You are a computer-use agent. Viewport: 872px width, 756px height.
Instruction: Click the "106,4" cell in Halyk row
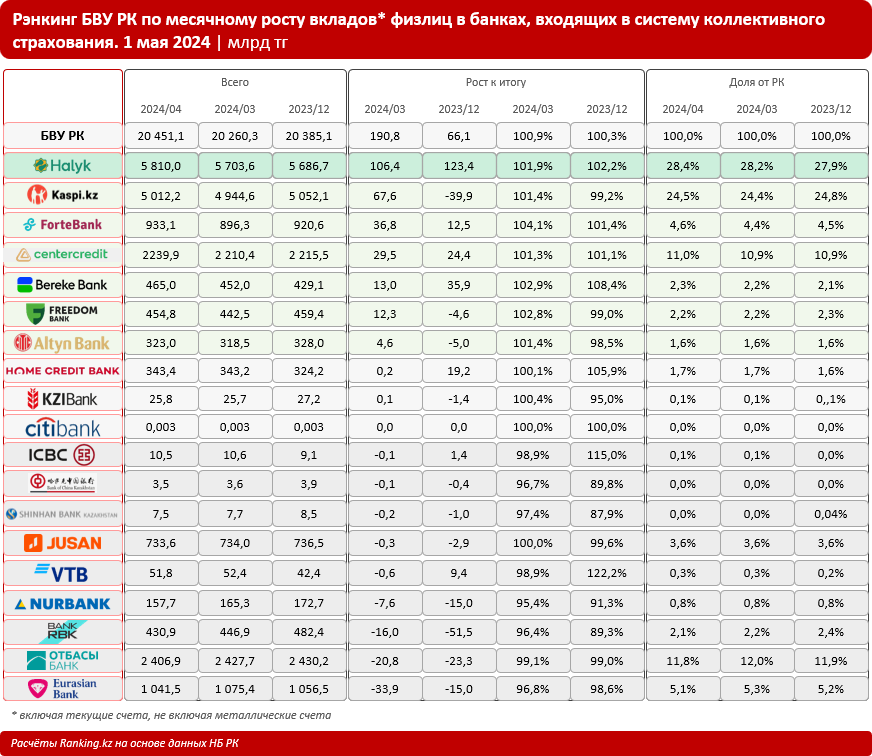coord(385,166)
